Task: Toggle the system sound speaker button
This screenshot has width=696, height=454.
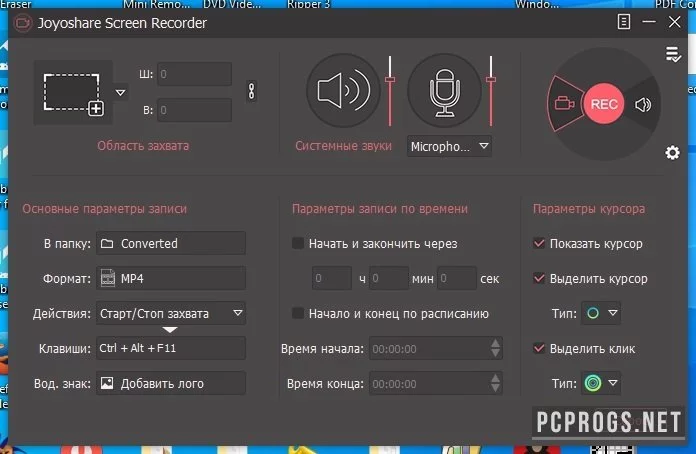Action: tap(343, 91)
